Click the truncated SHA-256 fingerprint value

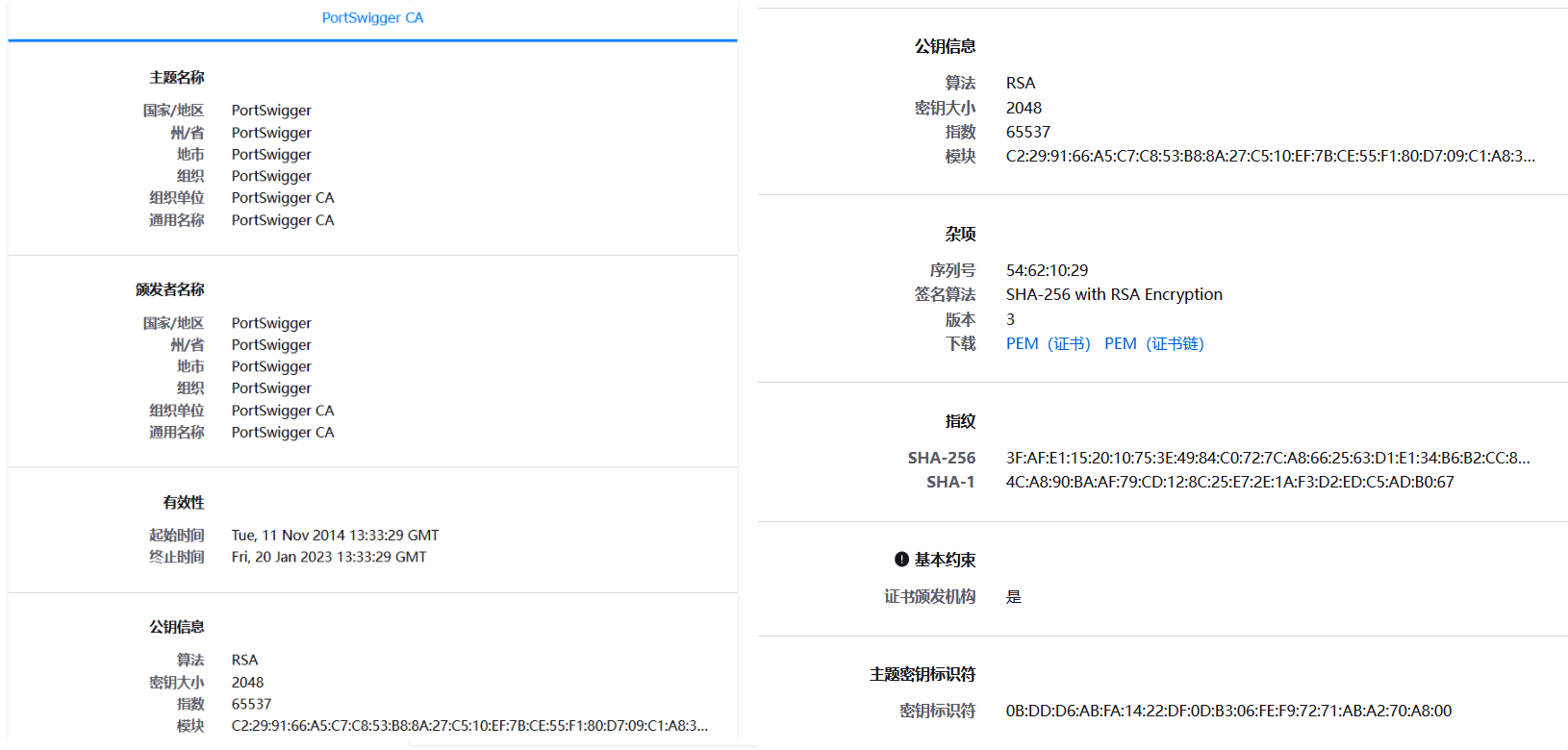pyautogui.click(x=1268, y=458)
